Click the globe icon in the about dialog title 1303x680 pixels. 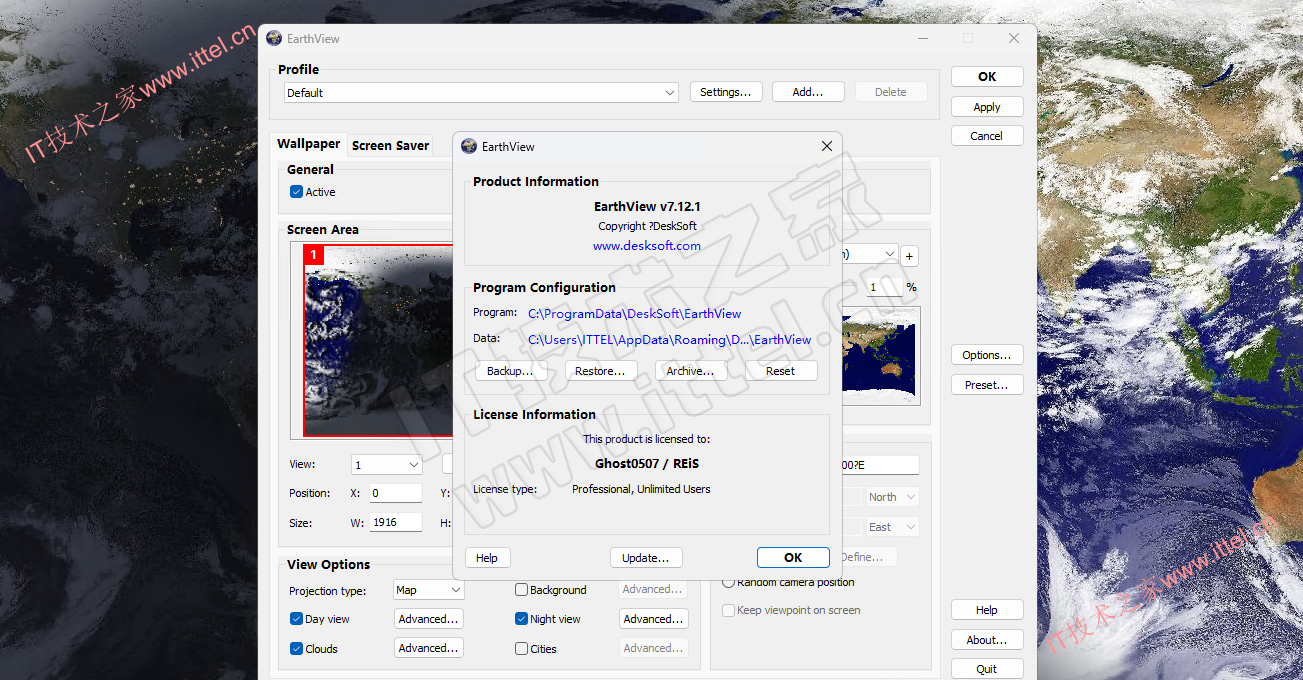point(469,146)
